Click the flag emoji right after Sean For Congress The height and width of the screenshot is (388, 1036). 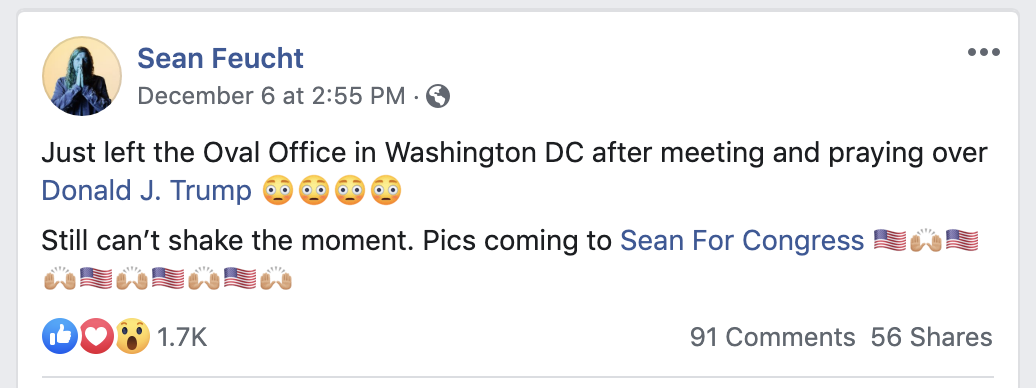click(x=889, y=241)
